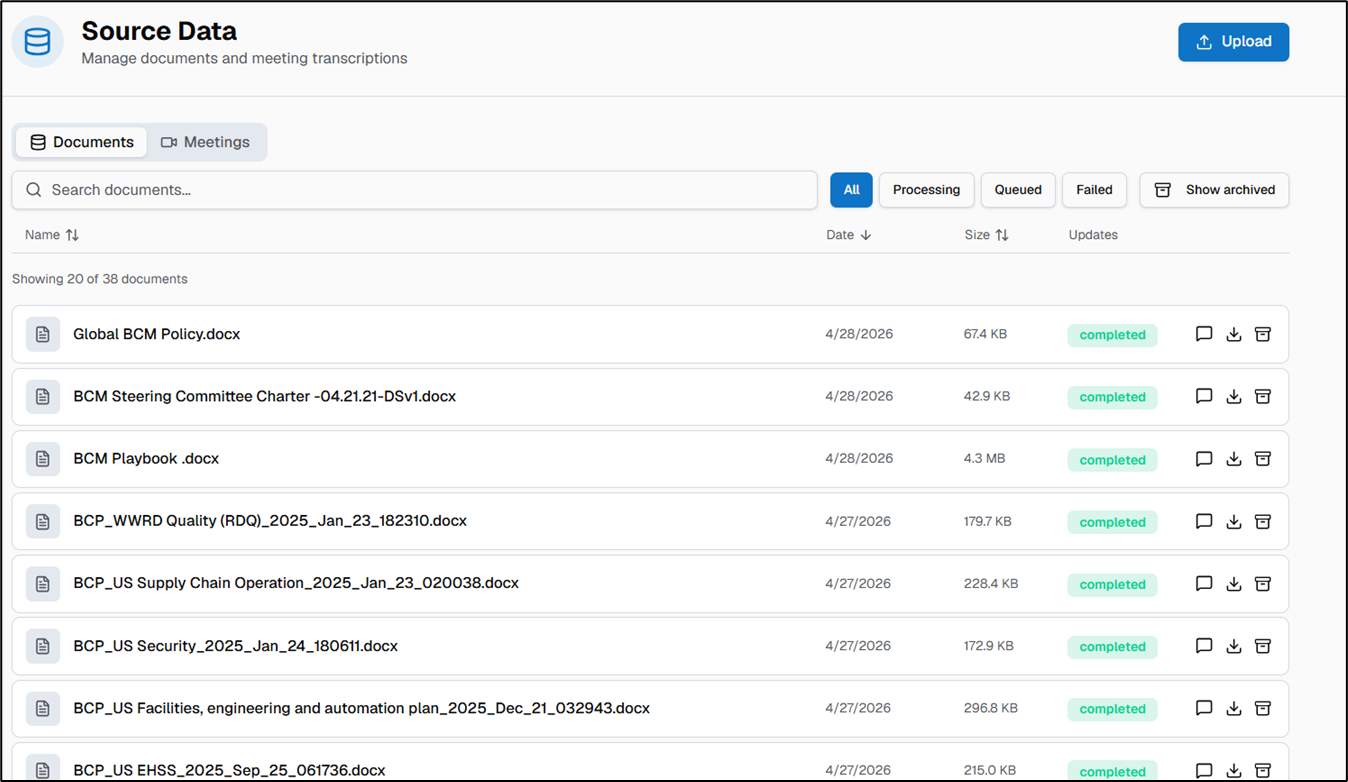Download BCM Playbook .docx
The width and height of the screenshot is (1348, 782).
tap(1234, 459)
